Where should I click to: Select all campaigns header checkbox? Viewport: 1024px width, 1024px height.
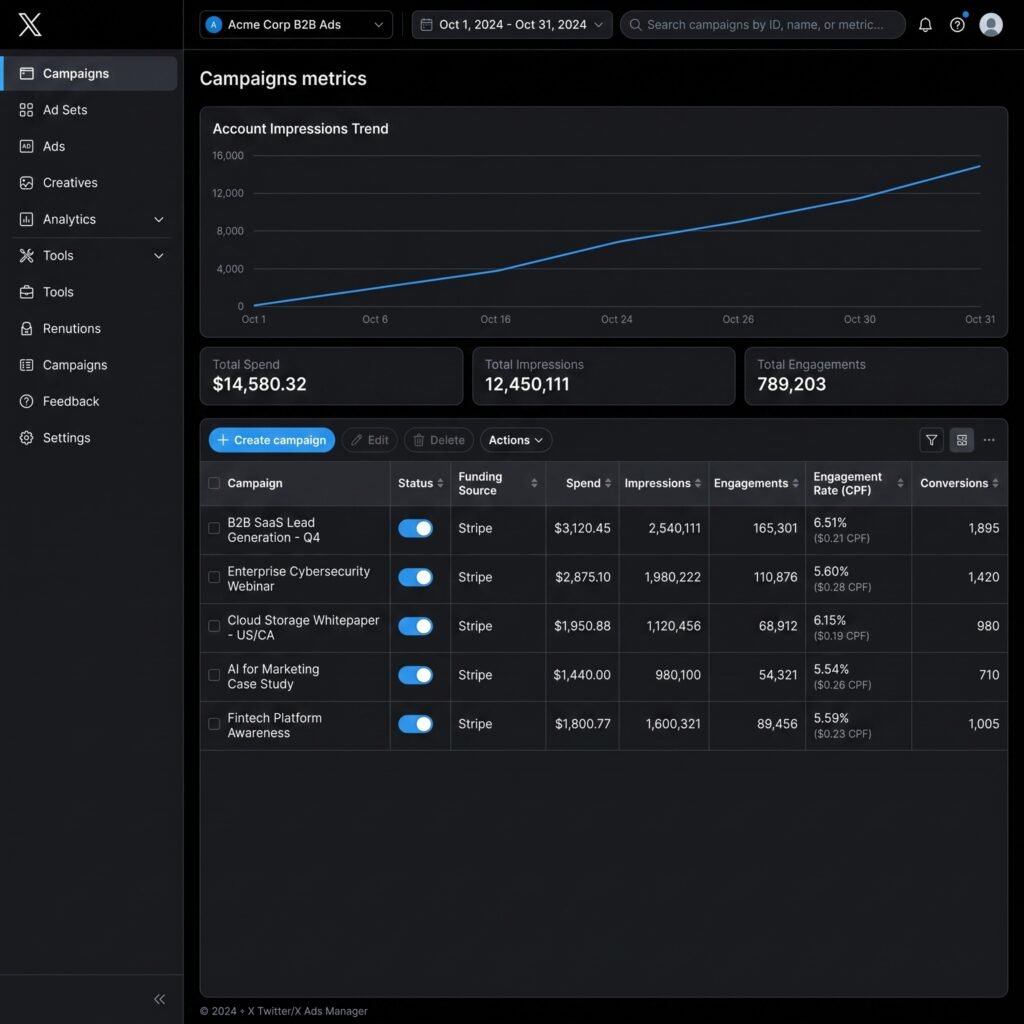214,483
